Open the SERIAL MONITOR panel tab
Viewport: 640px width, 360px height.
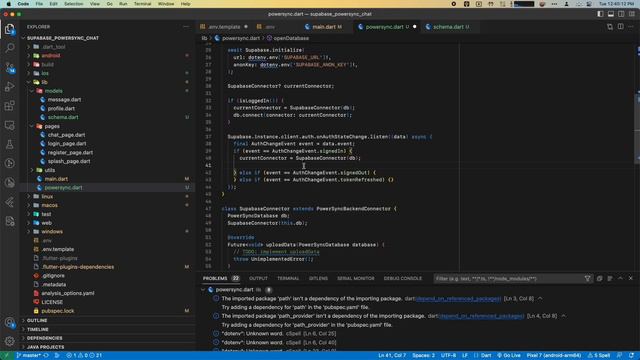coord(356,278)
